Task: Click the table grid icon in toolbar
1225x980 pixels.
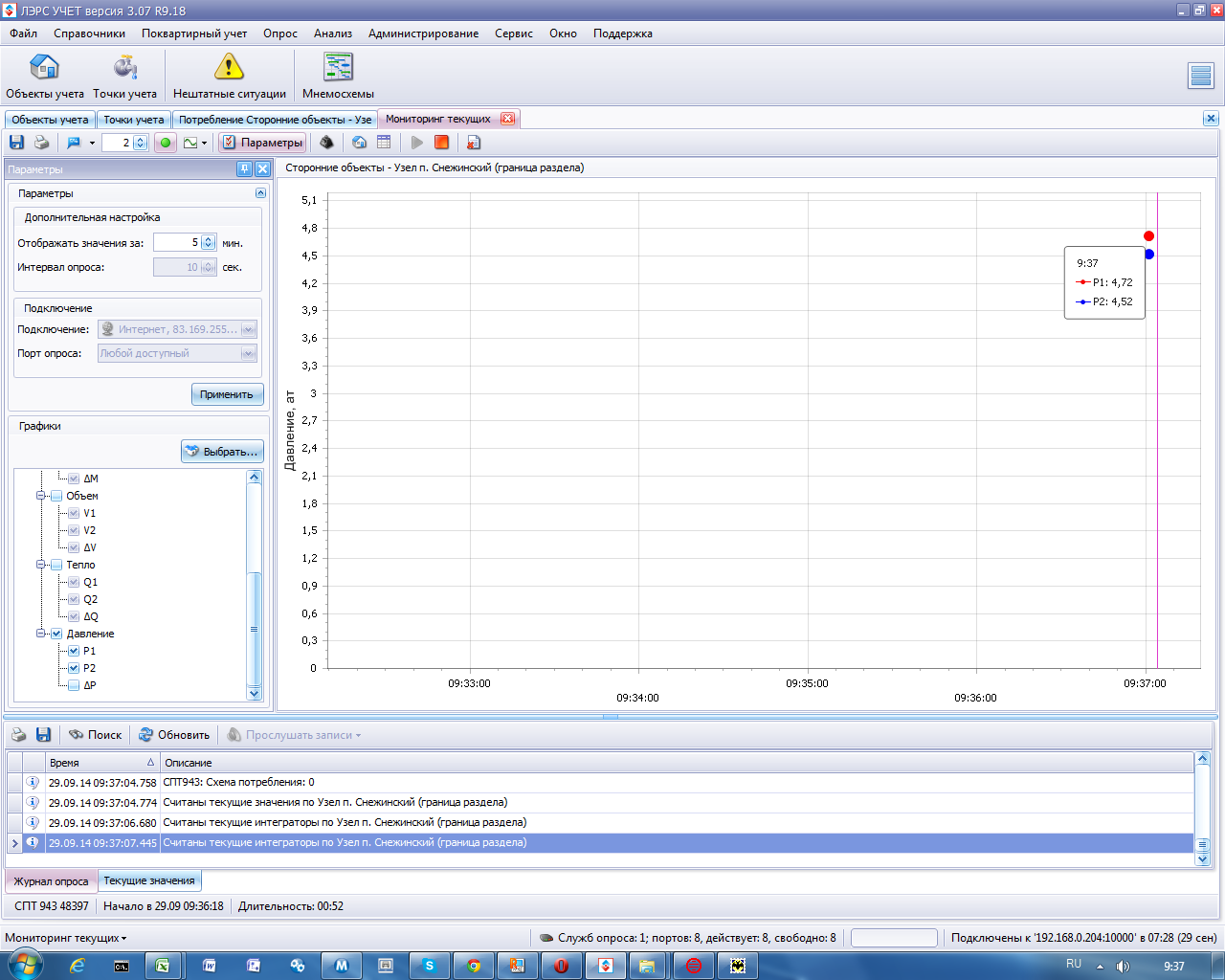Action: click(384, 143)
